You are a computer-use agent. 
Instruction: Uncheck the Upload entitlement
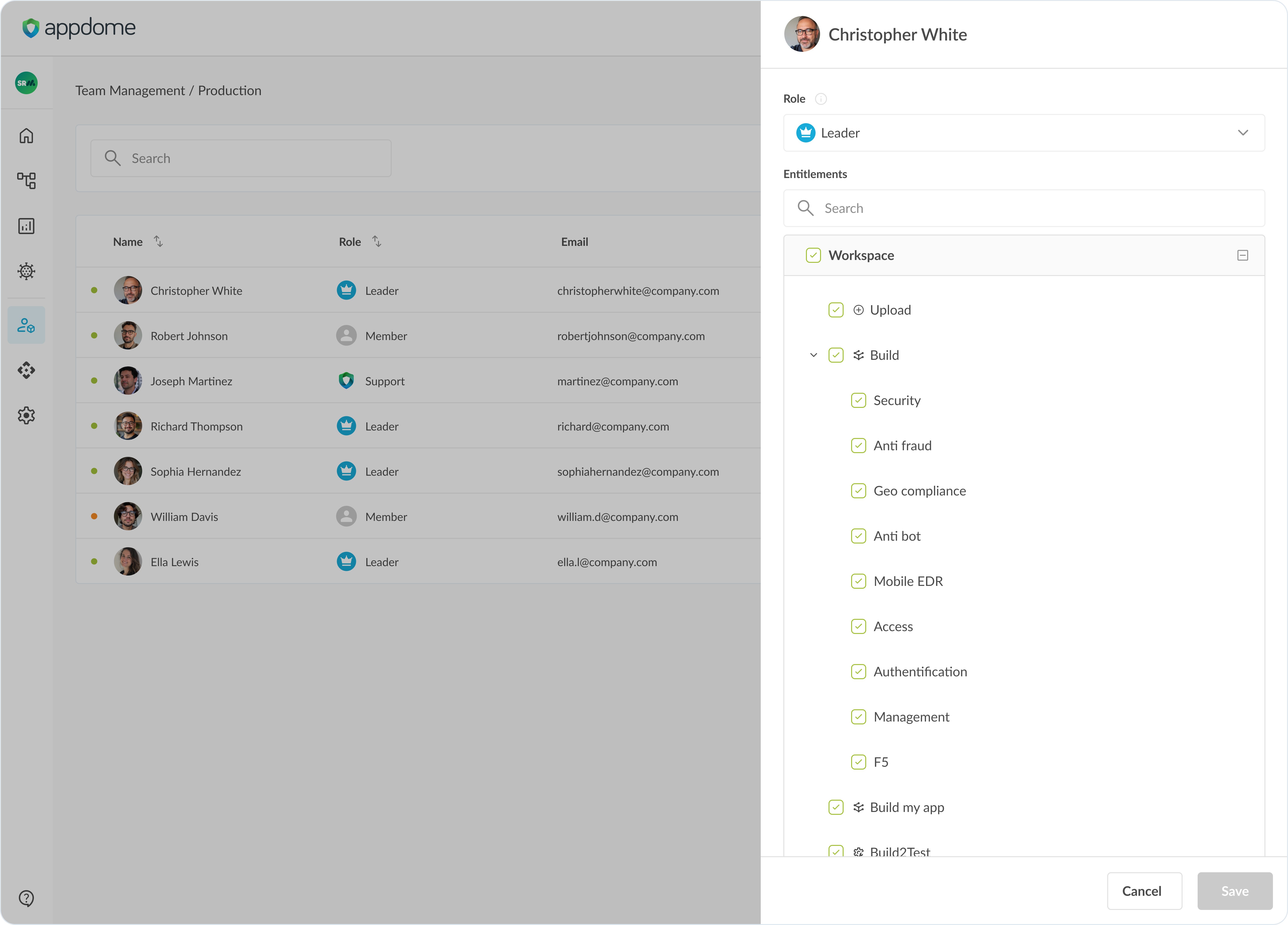[x=836, y=310]
